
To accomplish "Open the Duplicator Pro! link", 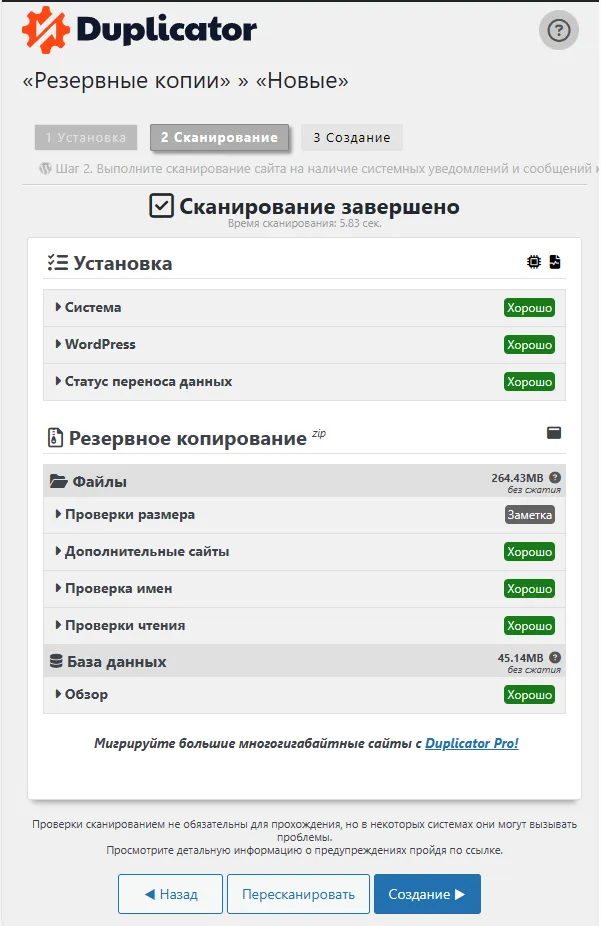I will coord(472,743).
